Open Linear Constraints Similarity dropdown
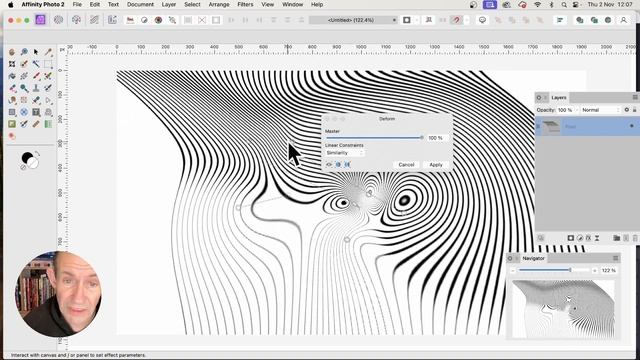Image resolution: width=640 pixels, height=360 pixels. click(x=344, y=153)
